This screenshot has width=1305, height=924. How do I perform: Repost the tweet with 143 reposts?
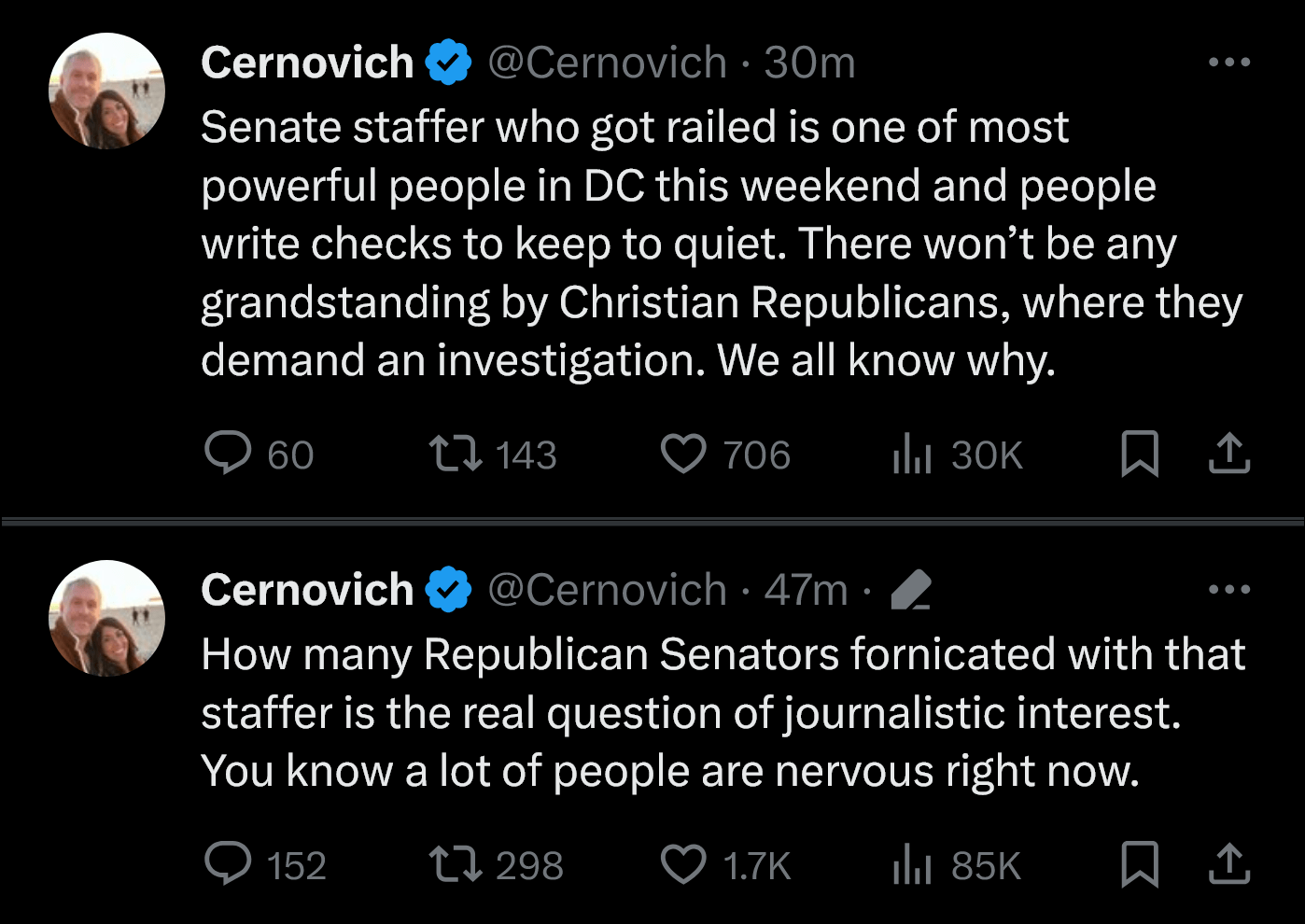coord(455,455)
